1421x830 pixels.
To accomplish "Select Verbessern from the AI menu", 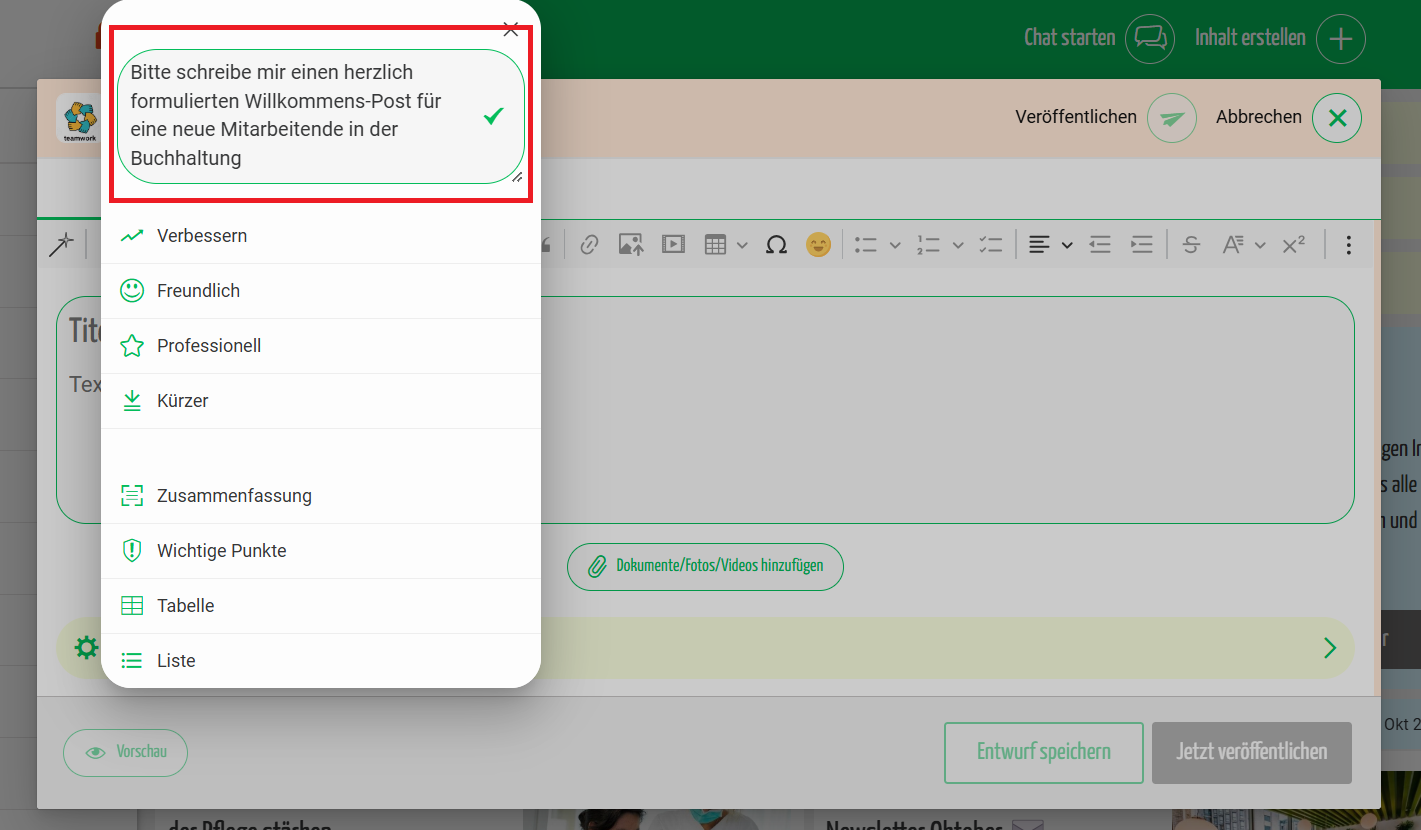I will (x=202, y=236).
